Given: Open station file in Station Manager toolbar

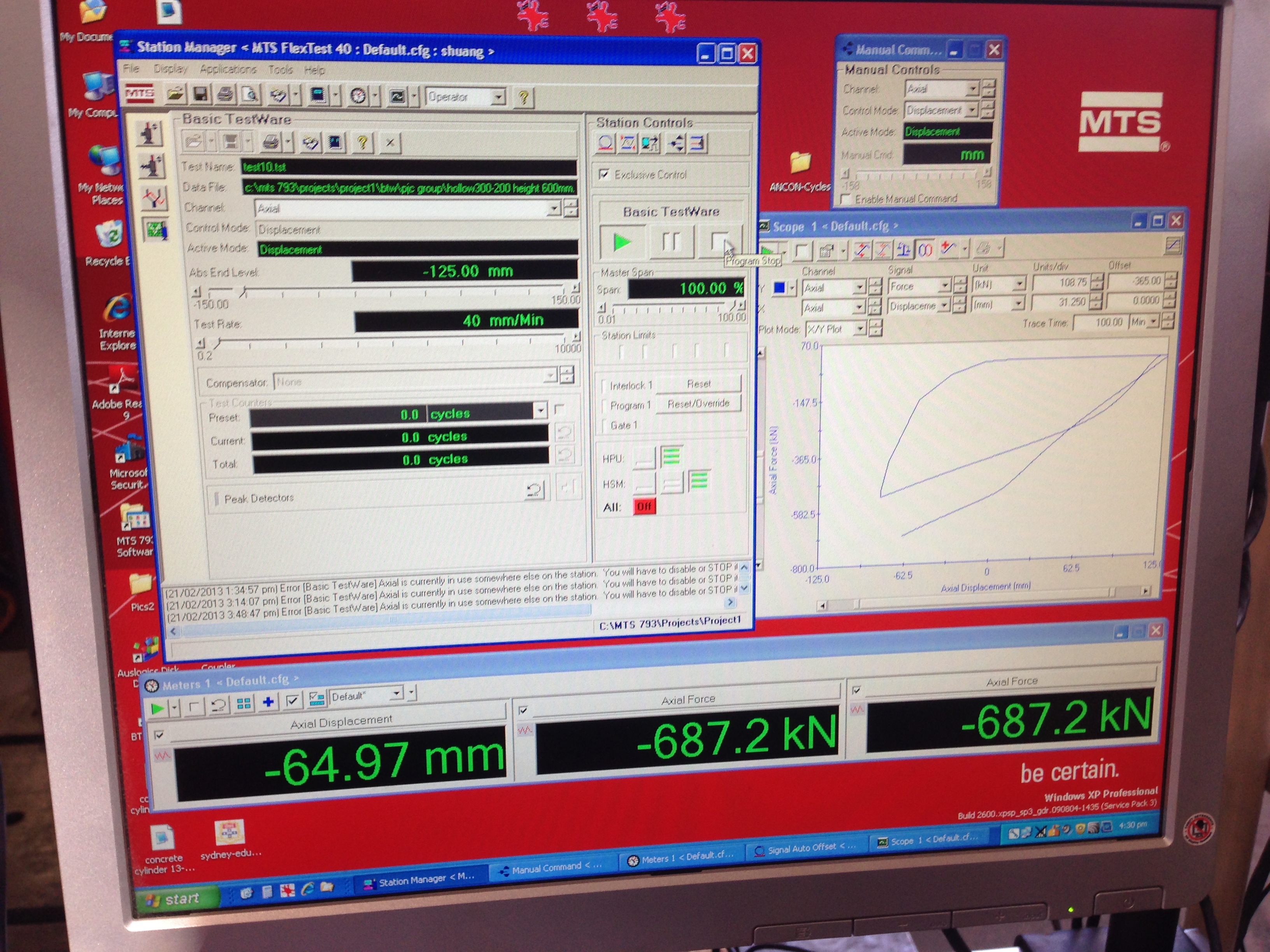Looking at the screenshot, I should (175, 94).
